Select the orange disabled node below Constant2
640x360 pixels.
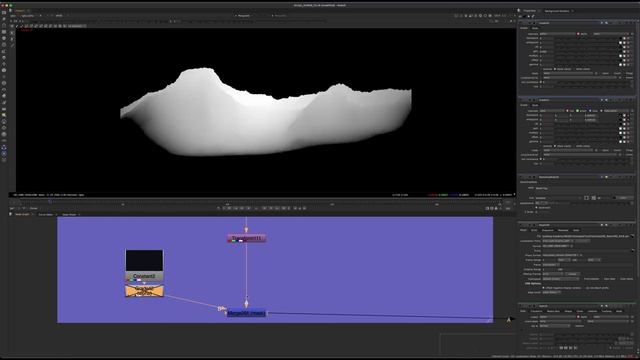144,291
